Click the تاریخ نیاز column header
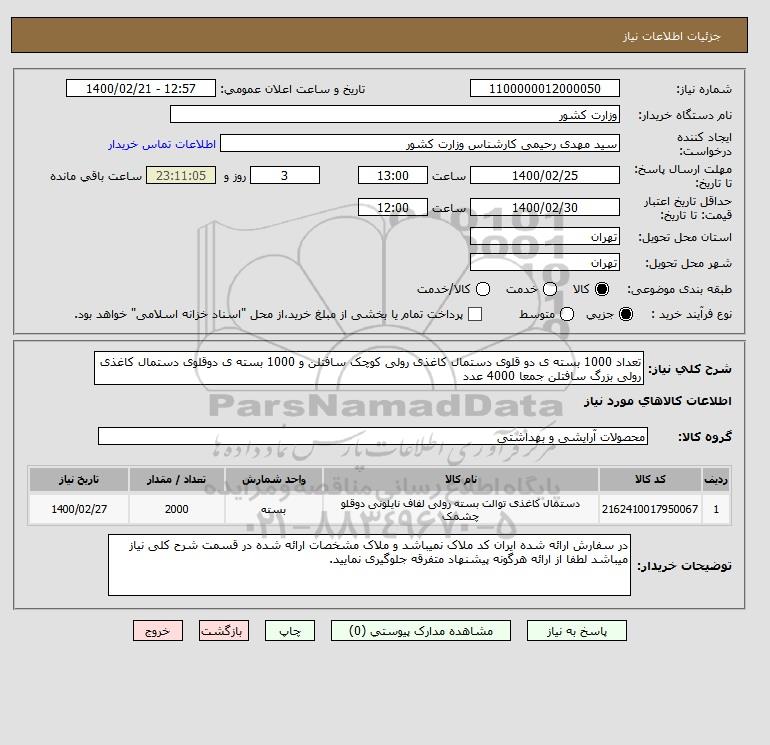 [x=79, y=479]
